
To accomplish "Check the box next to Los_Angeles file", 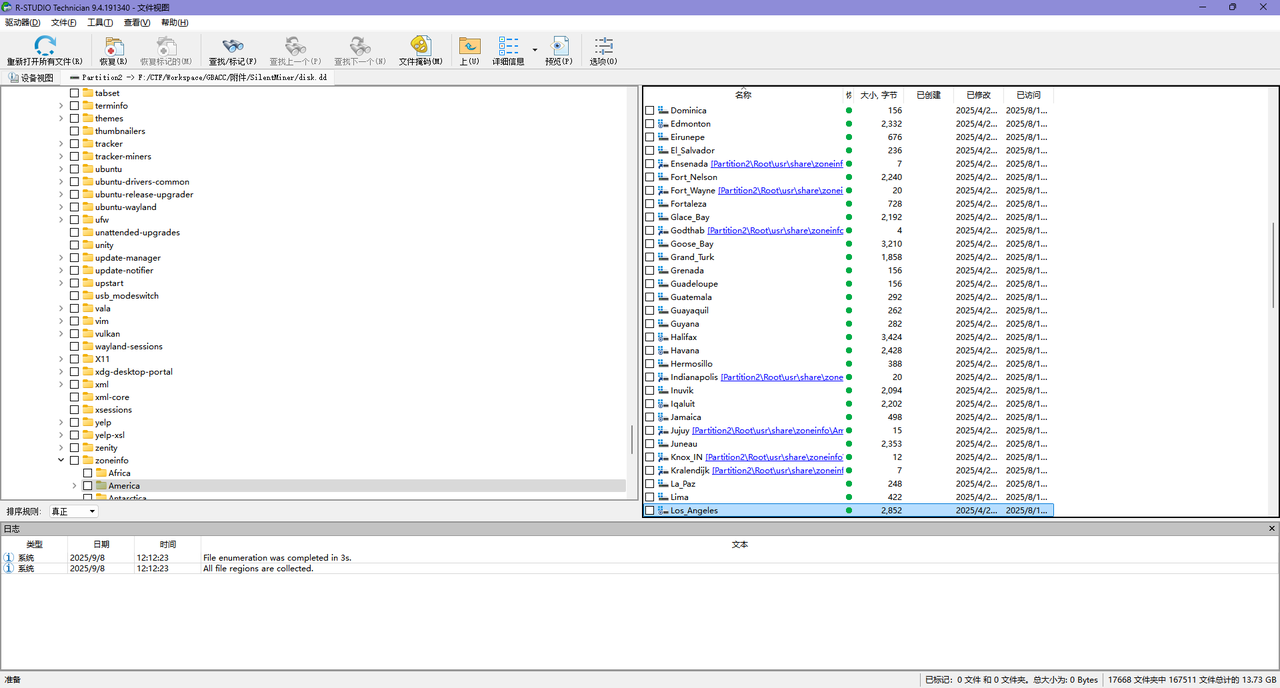I will tap(650, 511).
